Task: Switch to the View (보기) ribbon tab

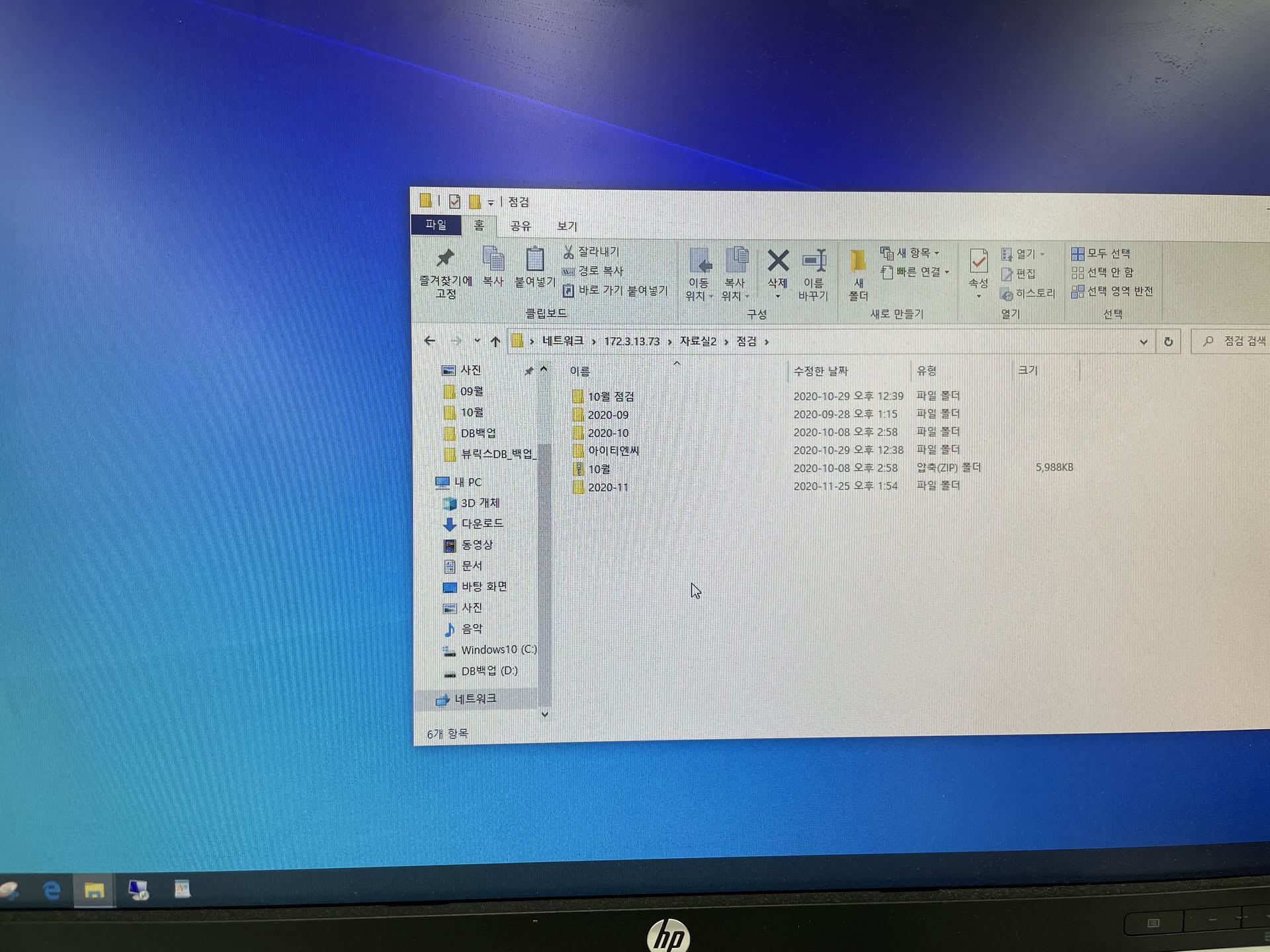Action: point(567,226)
